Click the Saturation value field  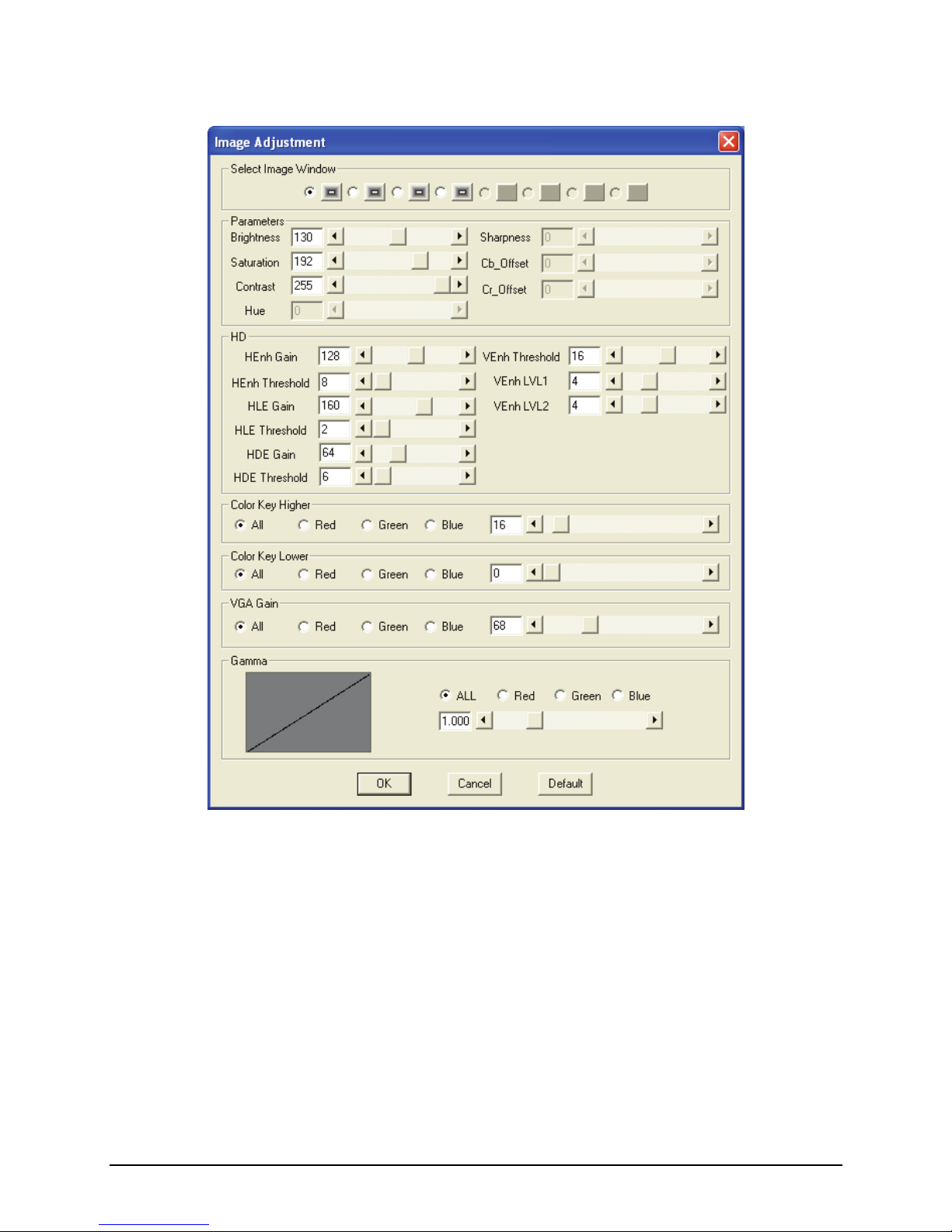[x=307, y=262]
